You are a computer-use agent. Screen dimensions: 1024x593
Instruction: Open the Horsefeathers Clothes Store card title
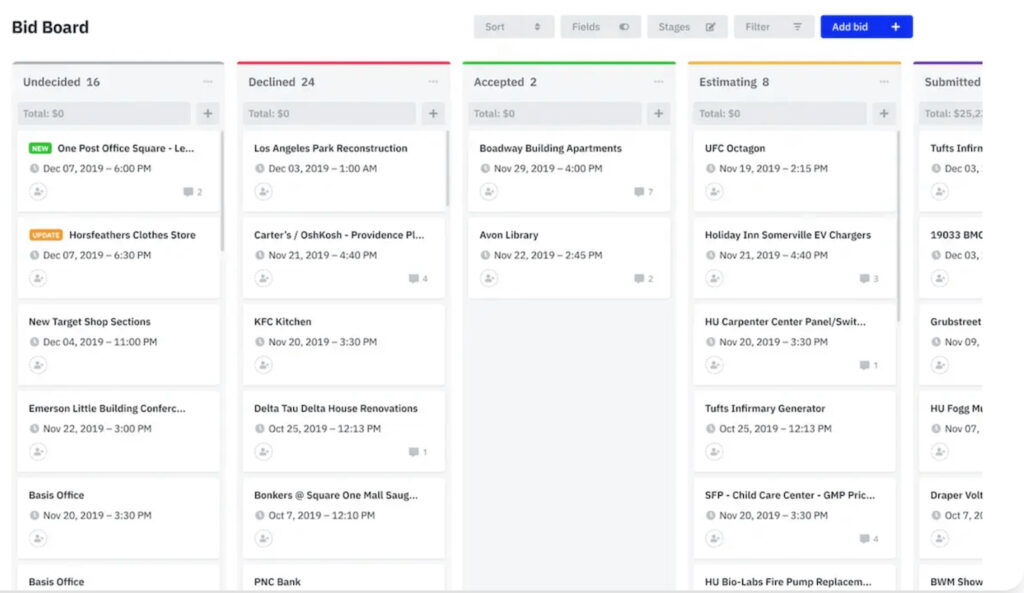tap(132, 235)
